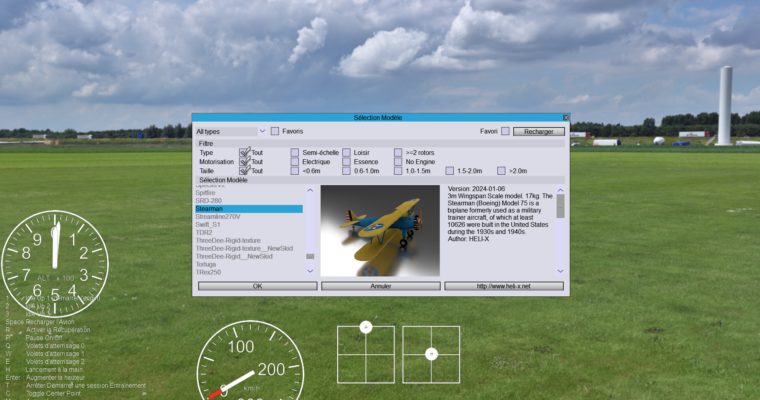Uncheck the Tout checkbox for Taille

click(x=244, y=171)
